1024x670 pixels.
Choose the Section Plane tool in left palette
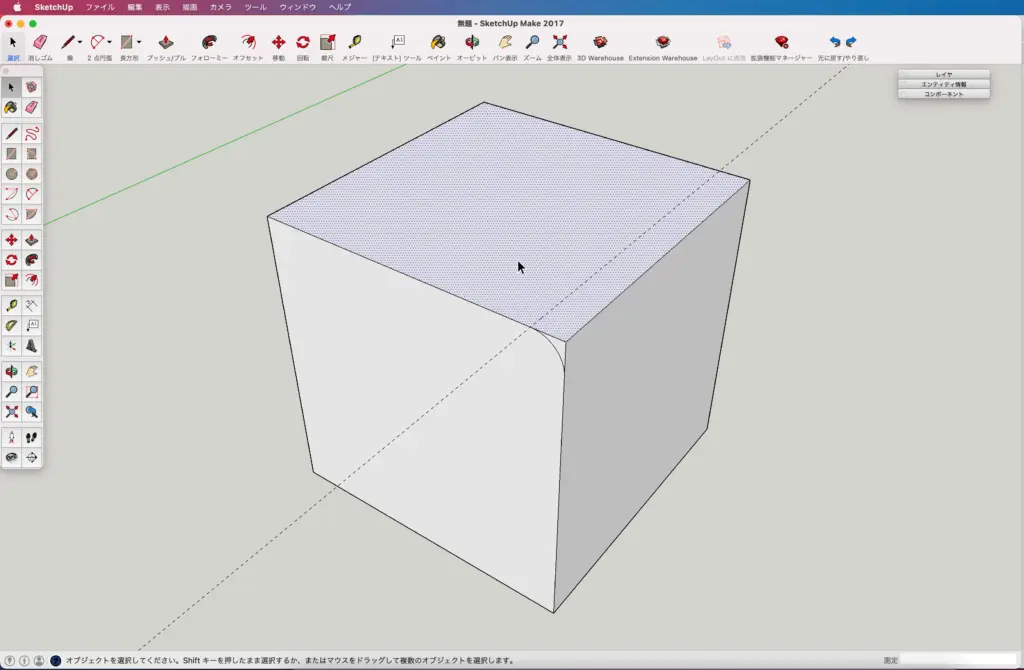coord(31,457)
